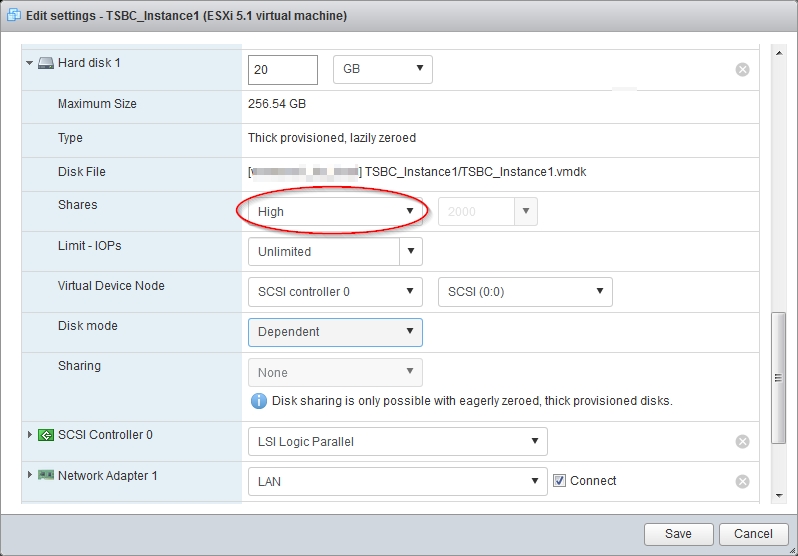Open the Disk mode Dependent dropdown

coord(335,332)
